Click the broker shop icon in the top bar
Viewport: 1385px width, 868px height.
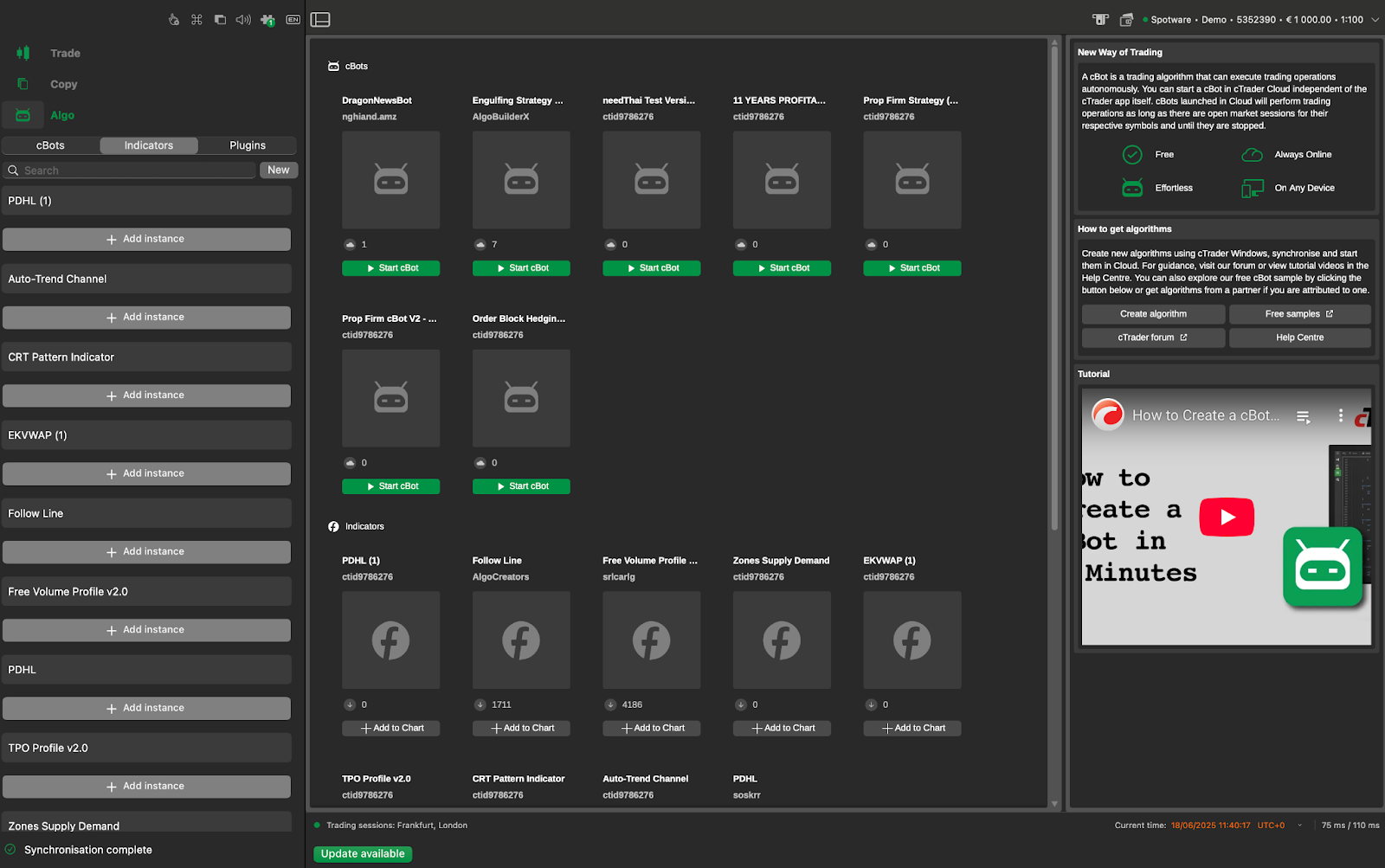click(x=1100, y=19)
